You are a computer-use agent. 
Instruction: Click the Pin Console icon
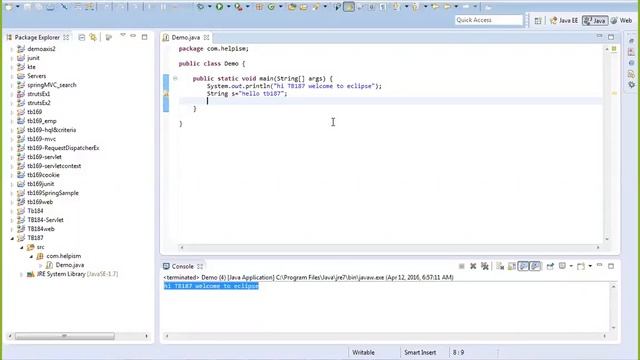point(550,266)
